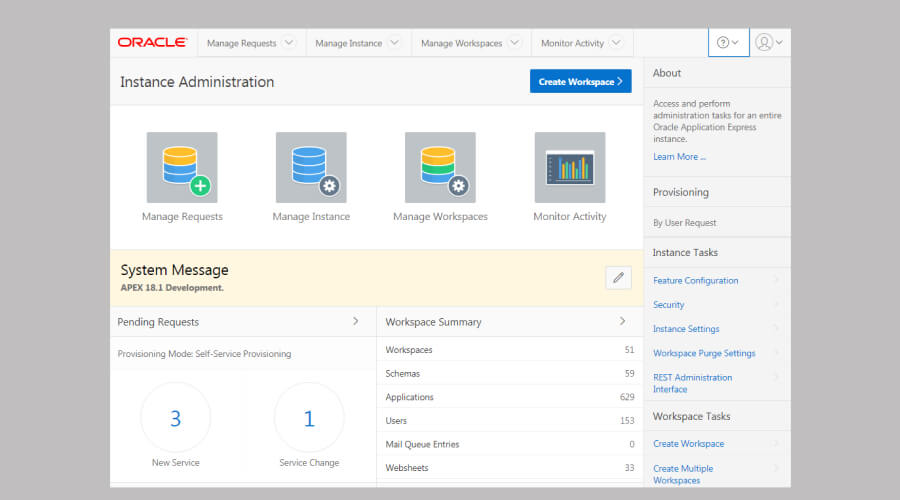Image resolution: width=900 pixels, height=500 pixels.
Task: Click By User Request provisioning text
Action: [x=684, y=223]
